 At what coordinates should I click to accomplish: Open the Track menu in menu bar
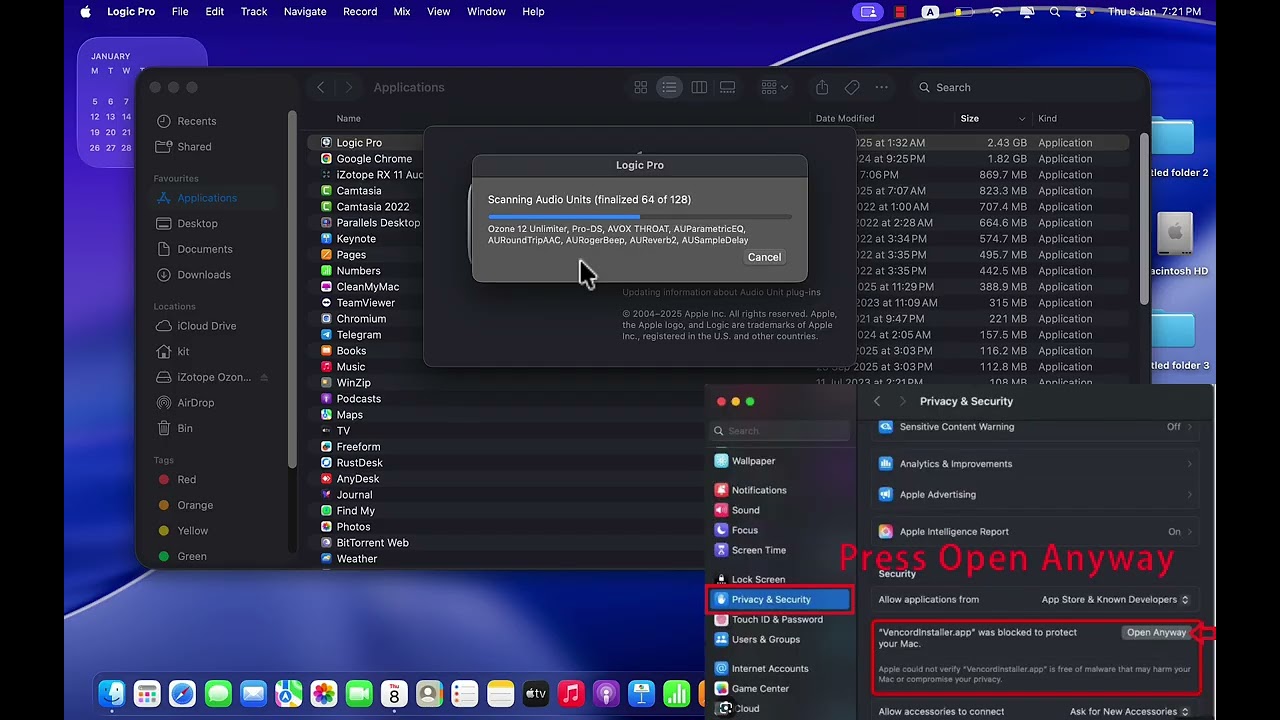coord(254,12)
